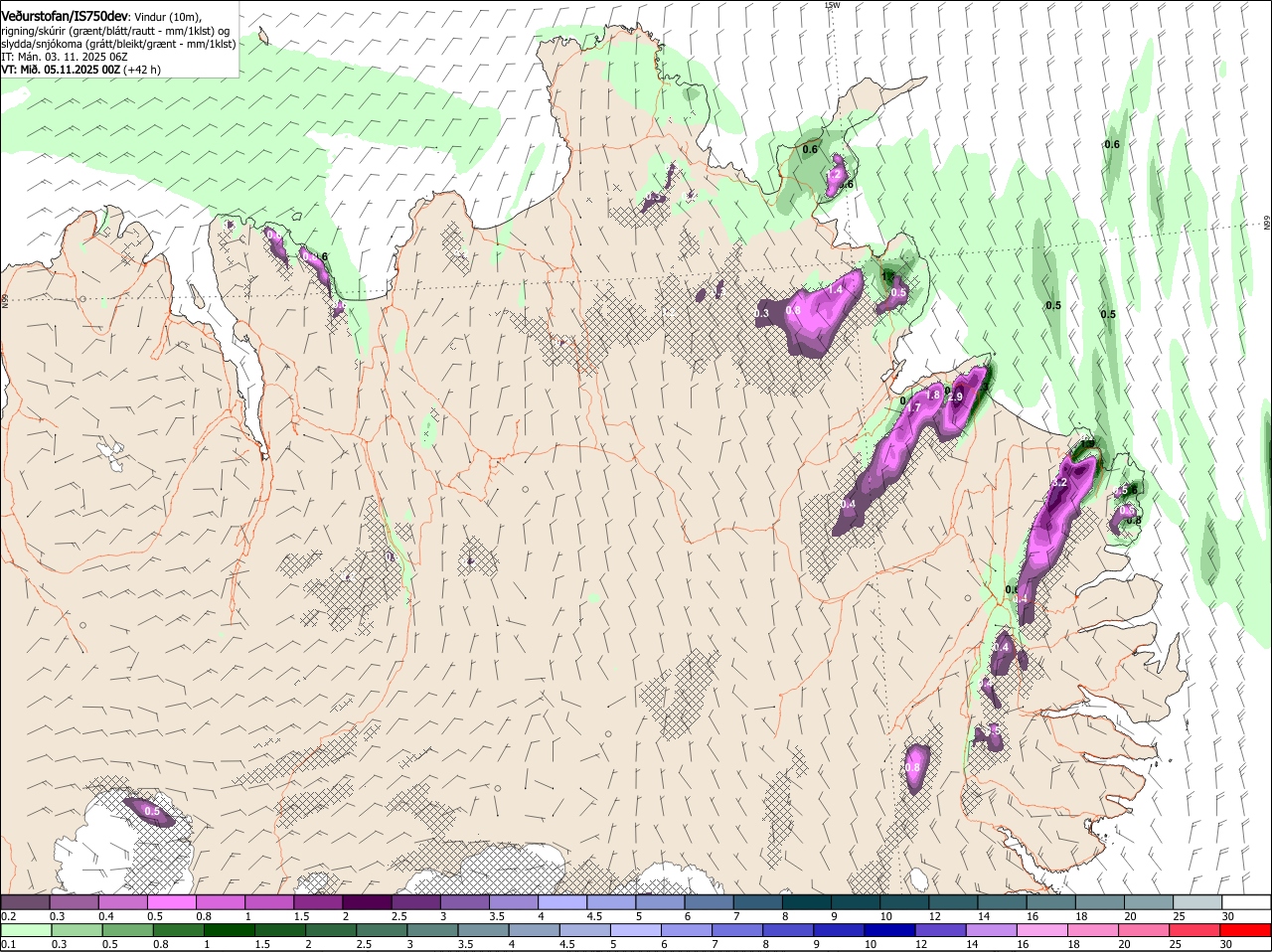Click the '4.5' label on the snow legend
Screen dimensions: 1272x952
point(594,915)
